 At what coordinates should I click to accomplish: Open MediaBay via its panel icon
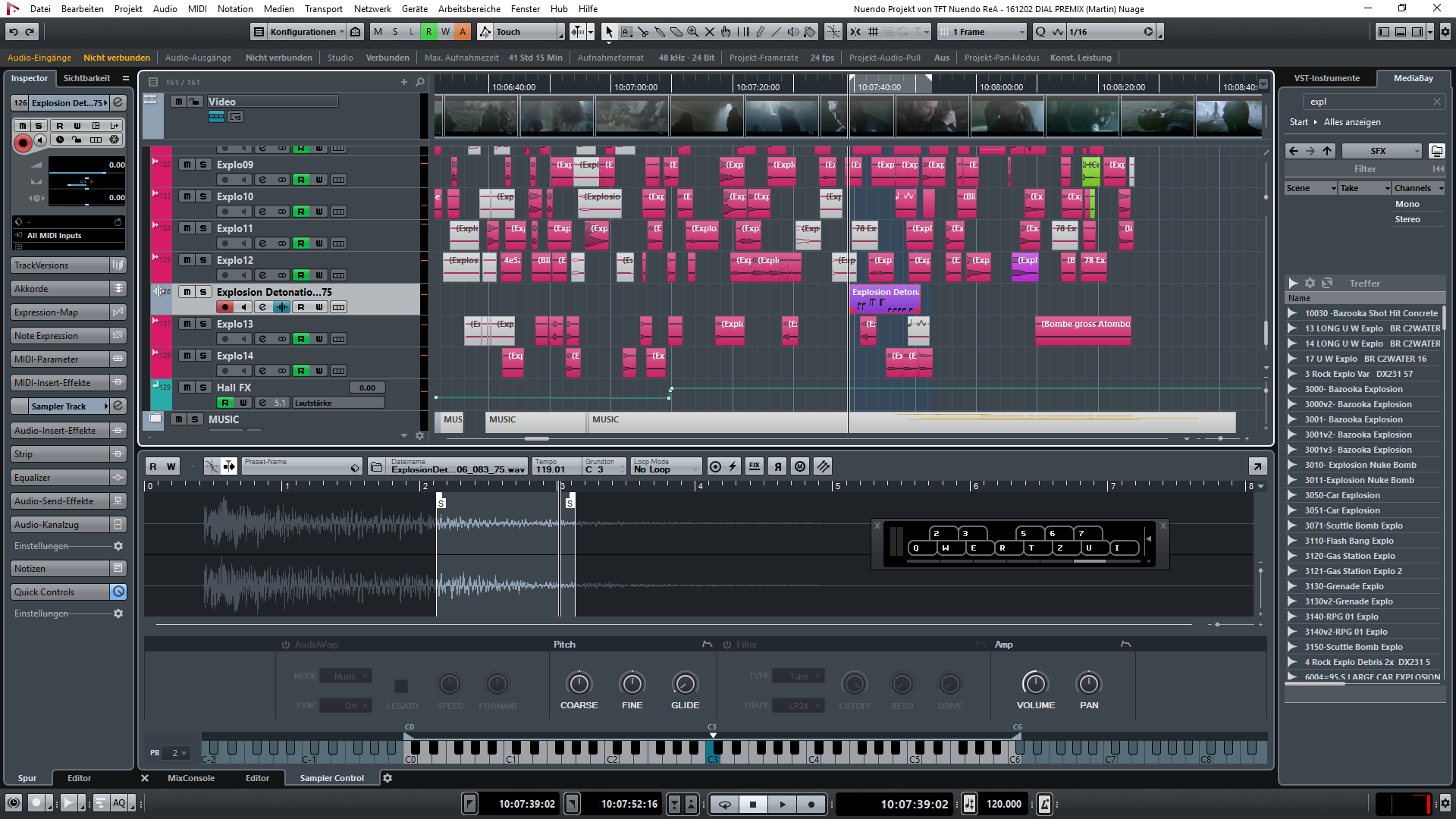click(1412, 78)
